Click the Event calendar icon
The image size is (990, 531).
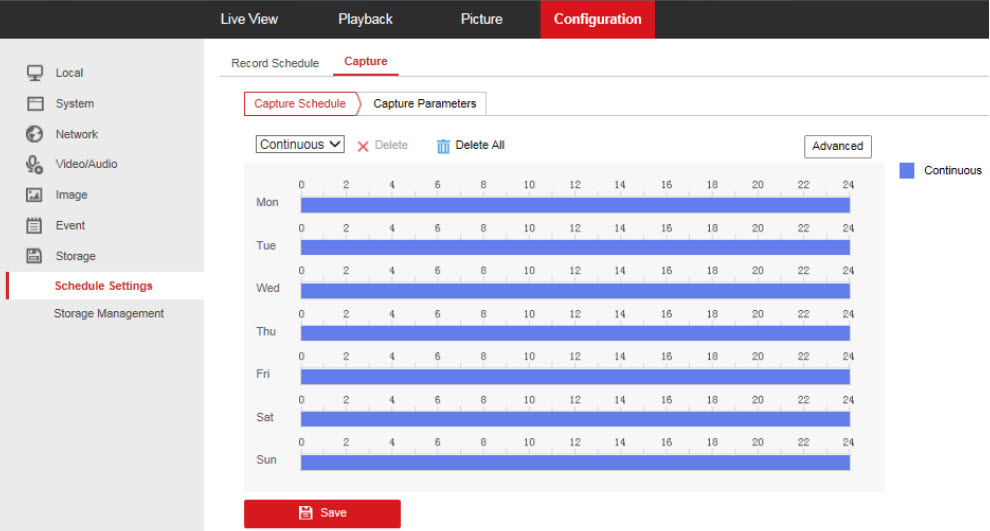35,226
